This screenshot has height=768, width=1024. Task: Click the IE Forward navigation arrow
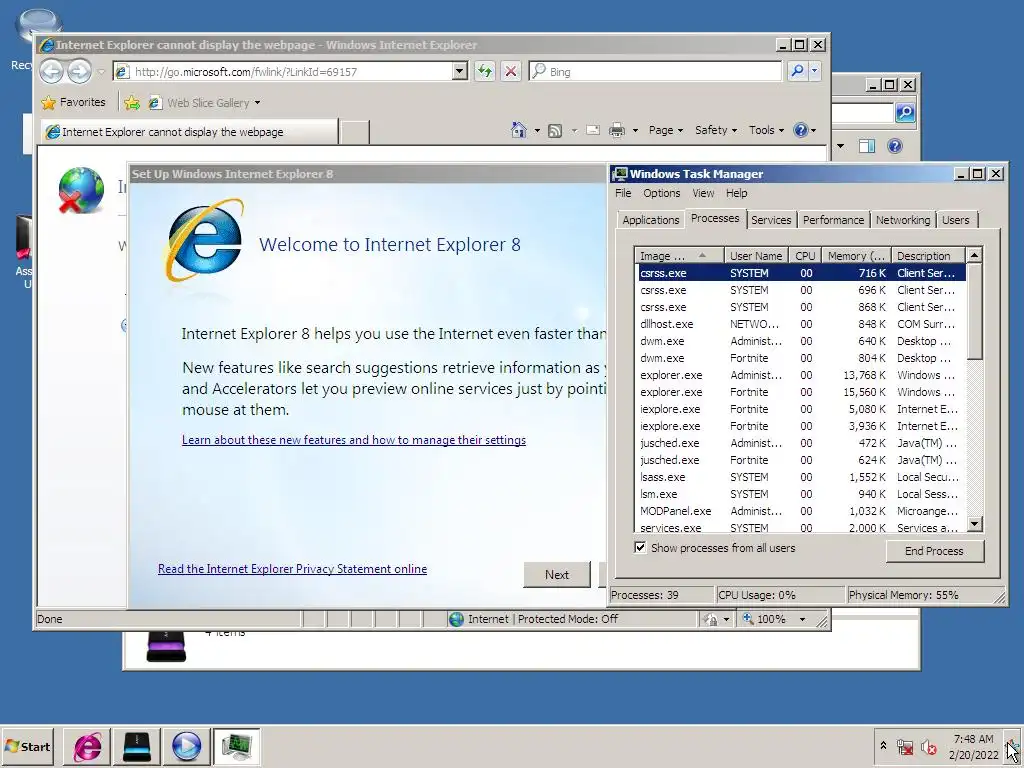pos(80,71)
